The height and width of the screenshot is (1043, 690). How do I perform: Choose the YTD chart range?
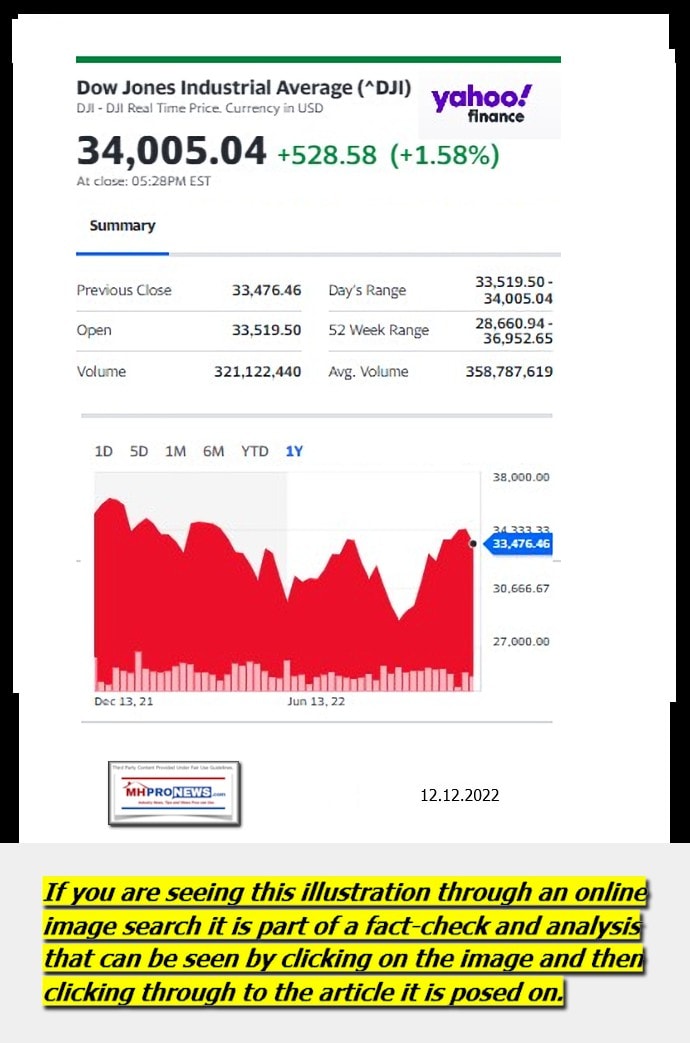[x=254, y=451]
